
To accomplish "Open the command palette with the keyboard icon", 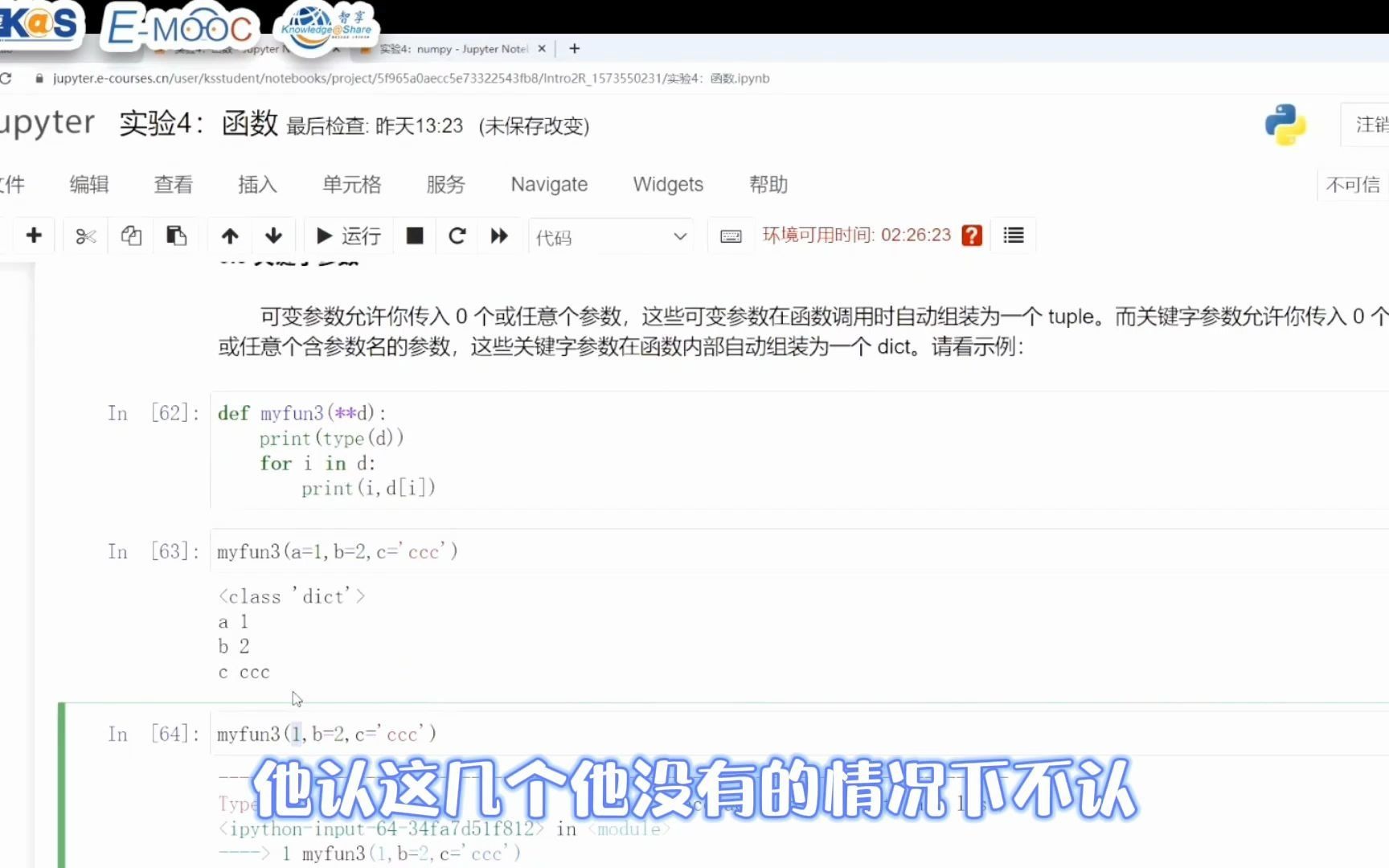I will [731, 235].
